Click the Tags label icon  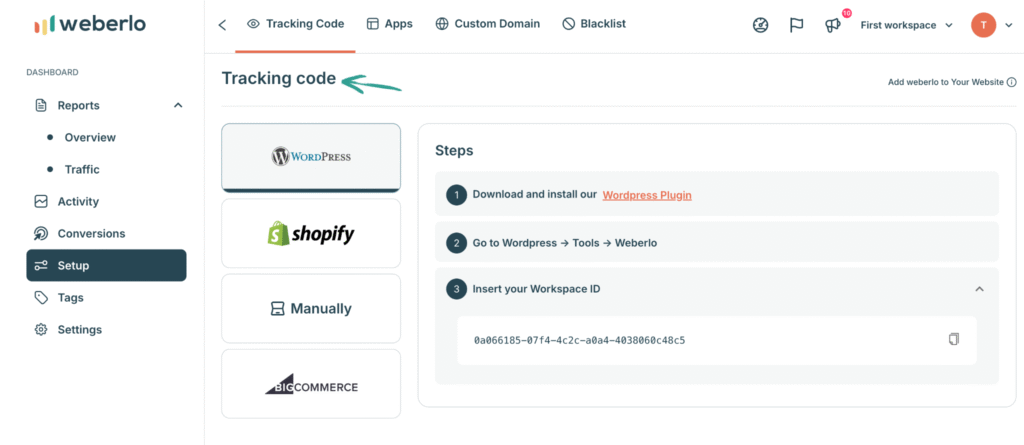[41, 297]
